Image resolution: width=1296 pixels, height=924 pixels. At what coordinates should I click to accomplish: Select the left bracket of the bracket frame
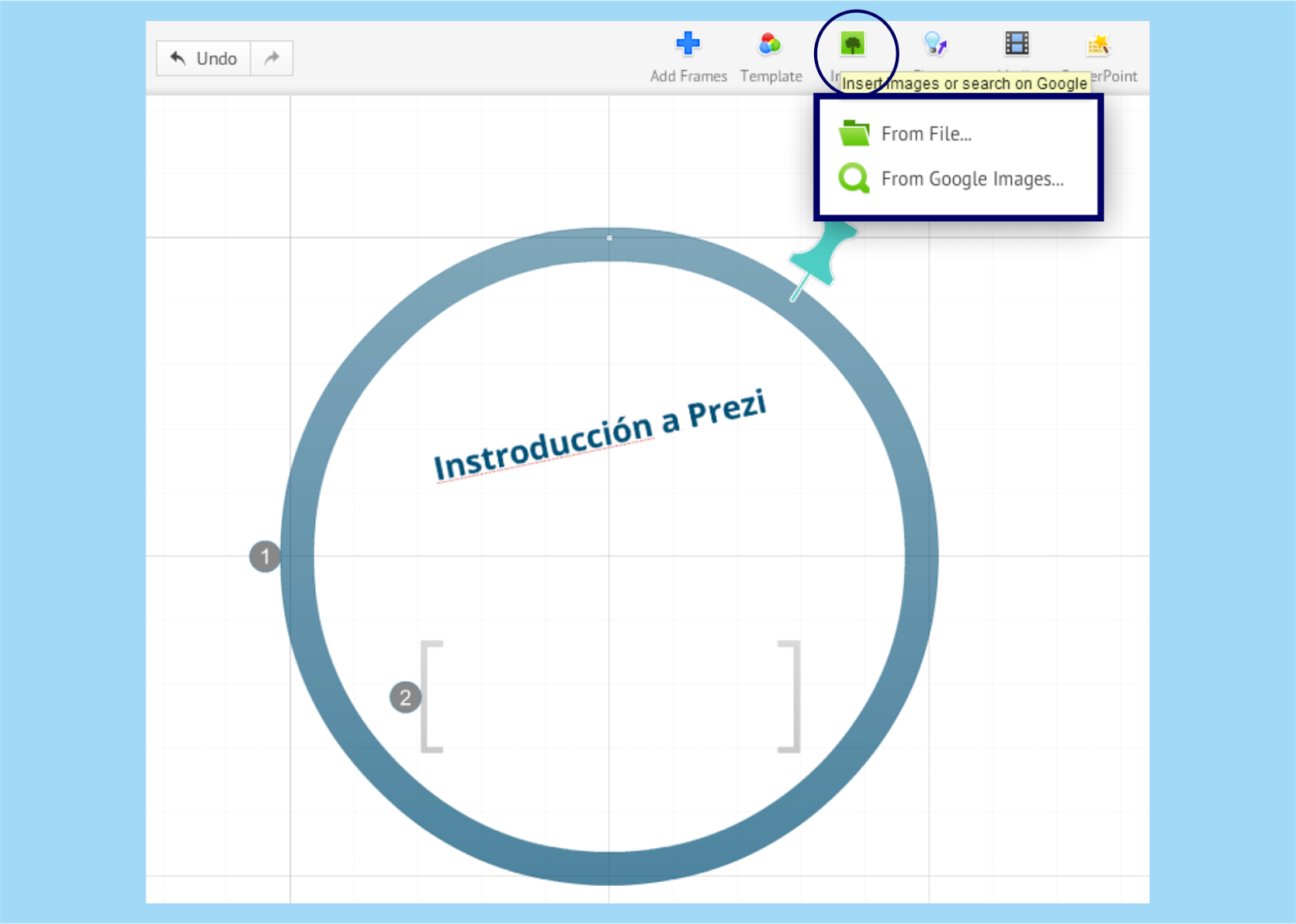point(432,696)
